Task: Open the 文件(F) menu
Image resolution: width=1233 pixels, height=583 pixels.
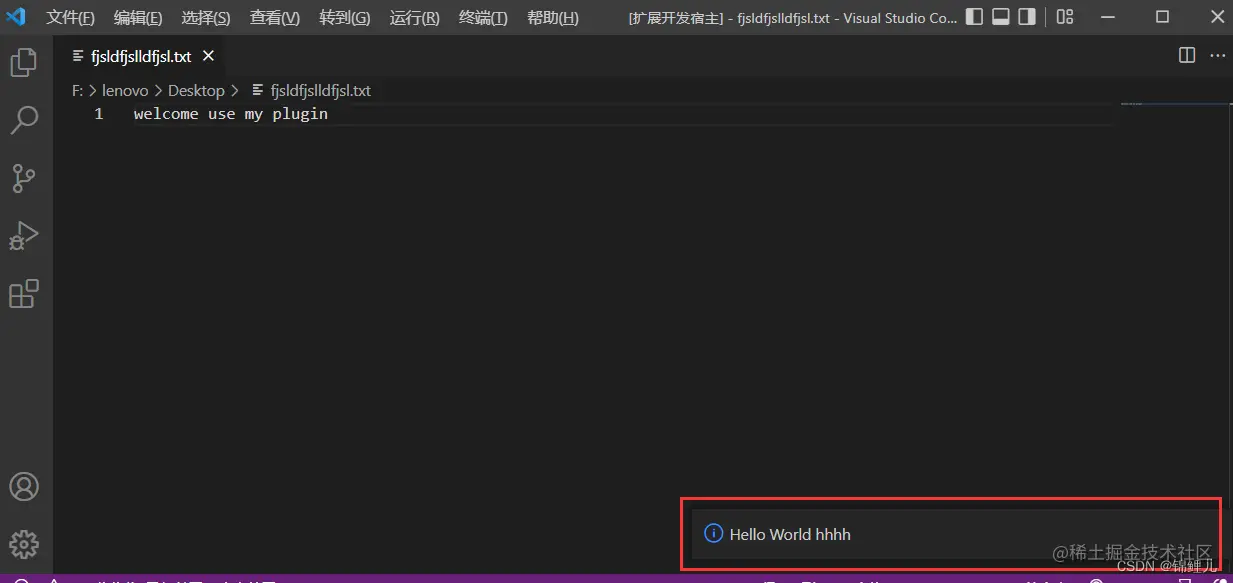Action: tap(70, 18)
